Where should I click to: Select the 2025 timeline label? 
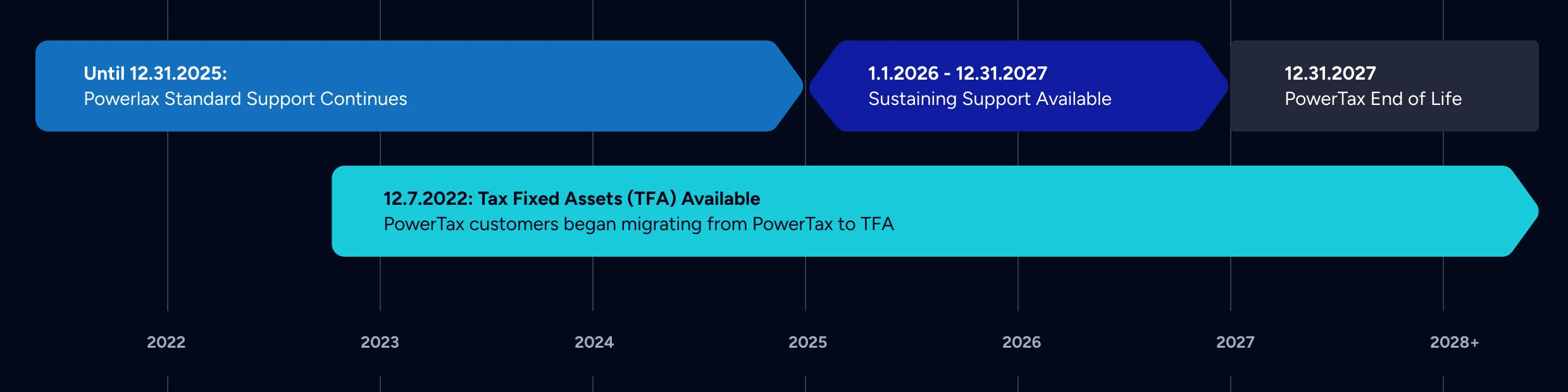point(807,342)
